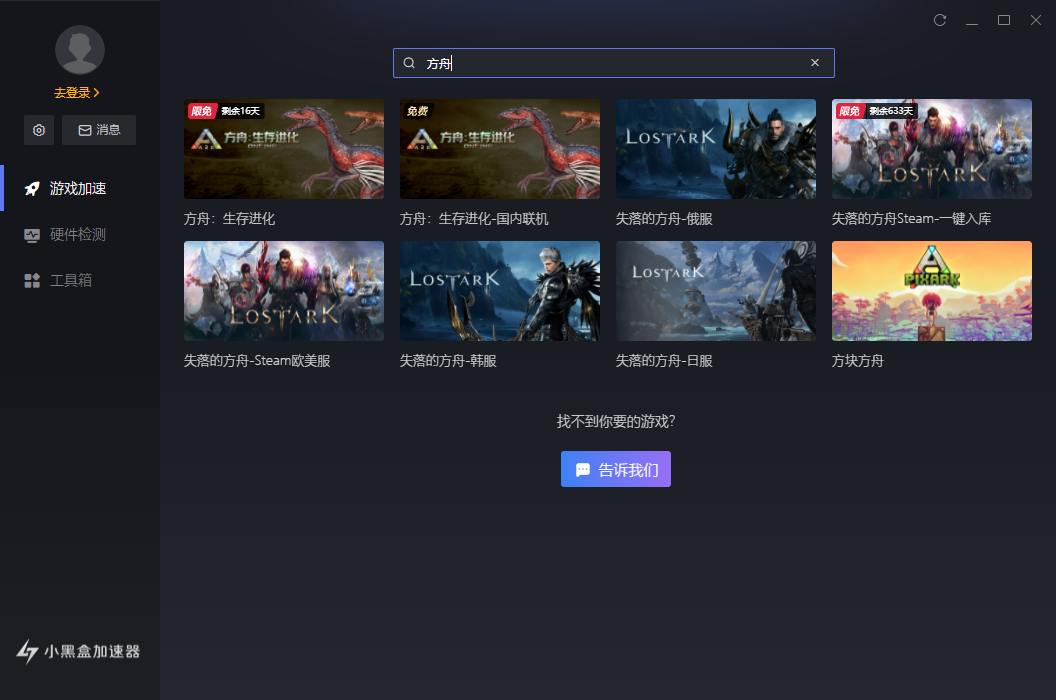Open the 失落的方舟-韩服 game thumbnail
Image resolution: width=1056 pixels, height=700 pixels.
click(500, 291)
